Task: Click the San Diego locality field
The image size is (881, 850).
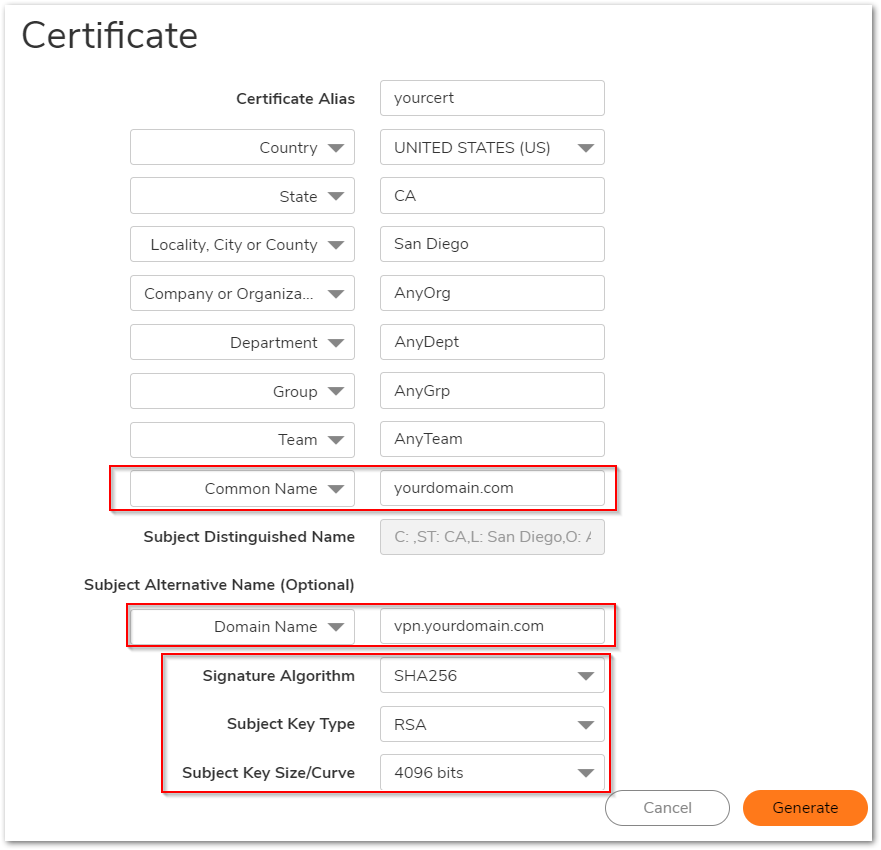Action: [x=492, y=245]
